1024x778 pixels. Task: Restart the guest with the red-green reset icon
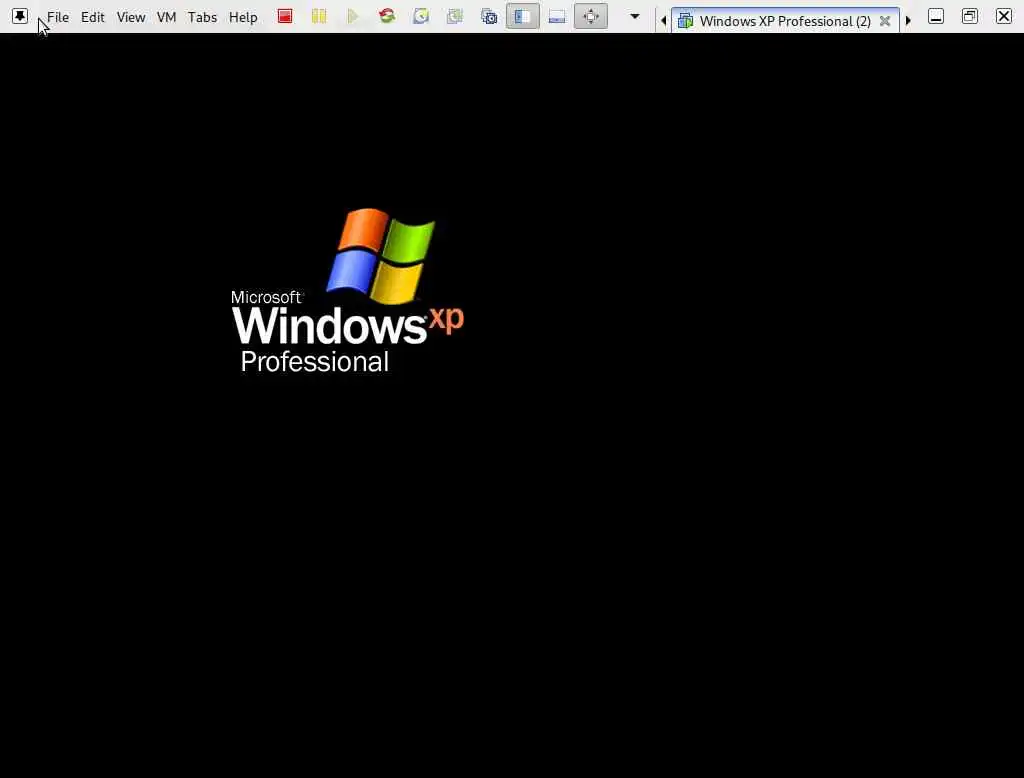click(387, 16)
